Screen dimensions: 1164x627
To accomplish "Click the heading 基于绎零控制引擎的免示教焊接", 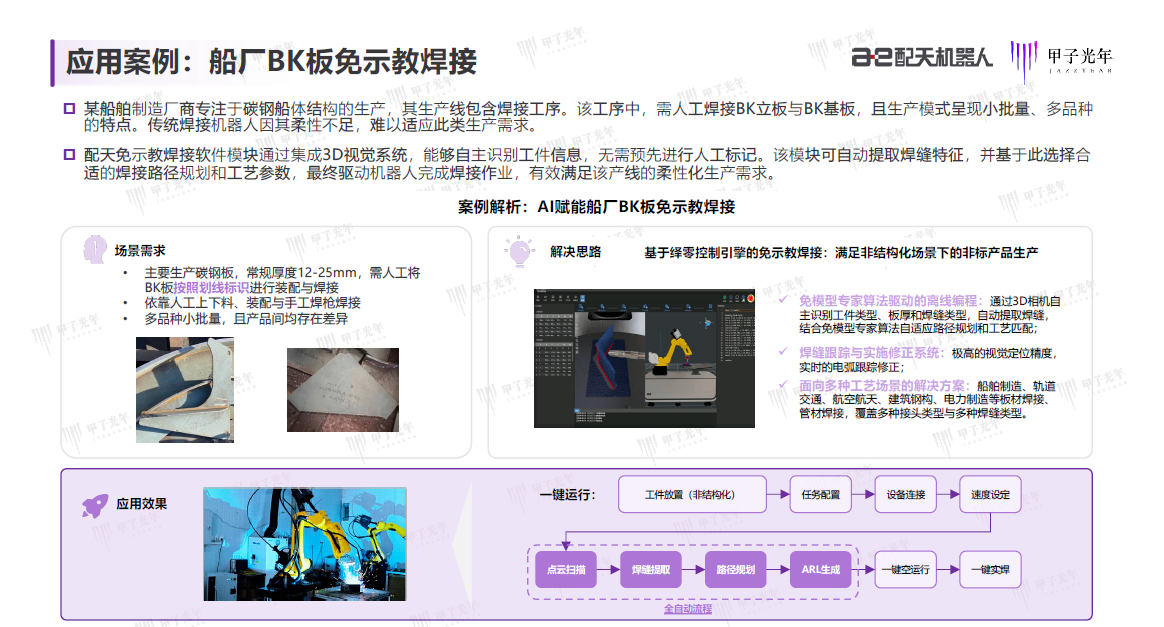I will point(734,253).
